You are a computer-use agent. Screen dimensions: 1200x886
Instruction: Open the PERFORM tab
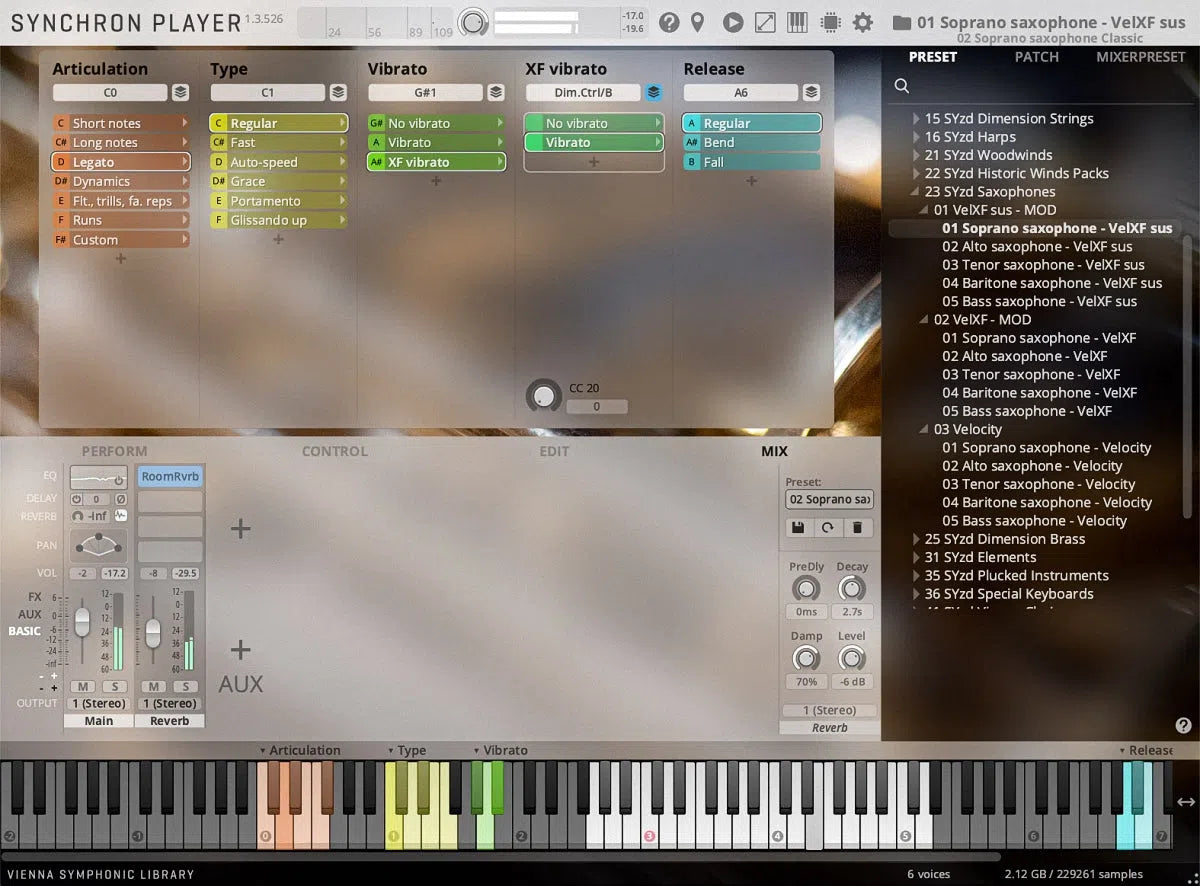[114, 451]
